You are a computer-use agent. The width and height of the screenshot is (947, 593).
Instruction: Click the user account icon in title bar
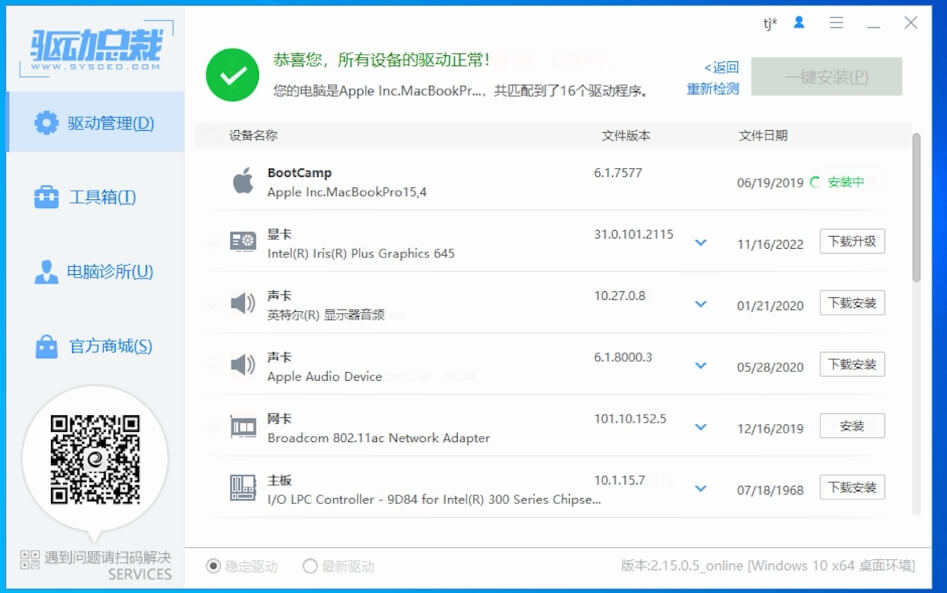(x=799, y=22)
